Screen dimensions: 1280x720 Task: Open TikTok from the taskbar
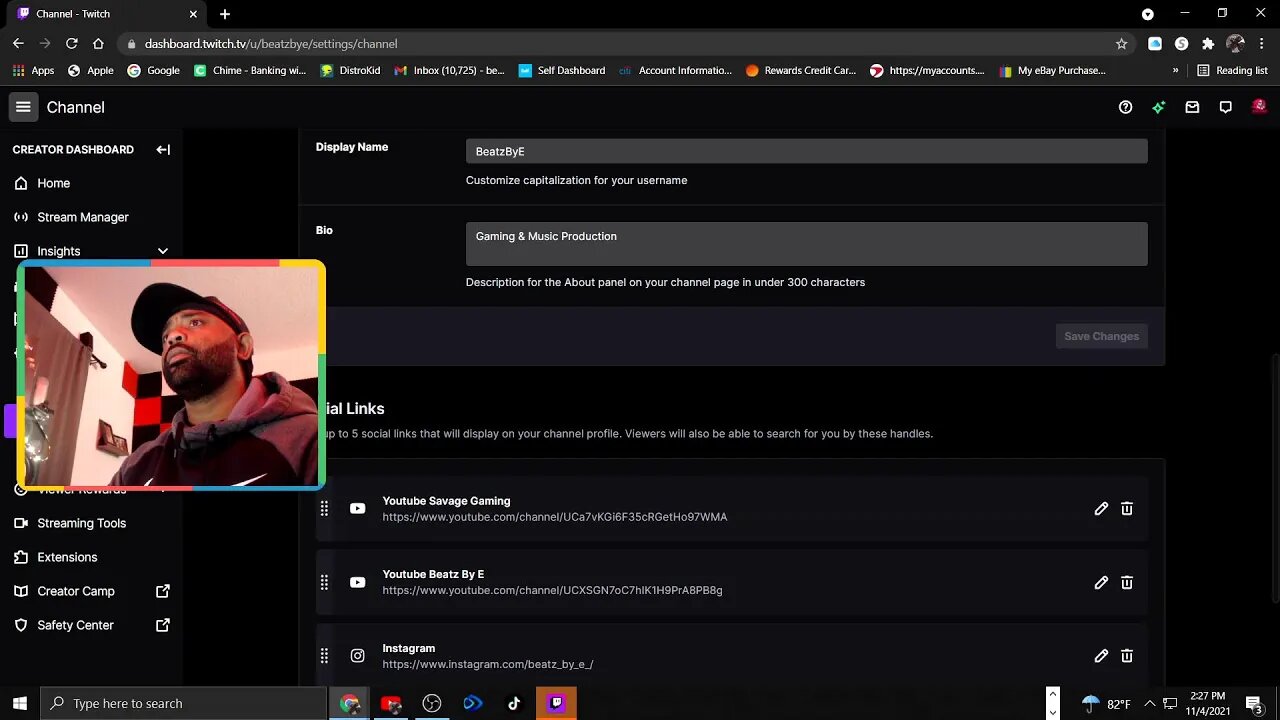point(514,703)
